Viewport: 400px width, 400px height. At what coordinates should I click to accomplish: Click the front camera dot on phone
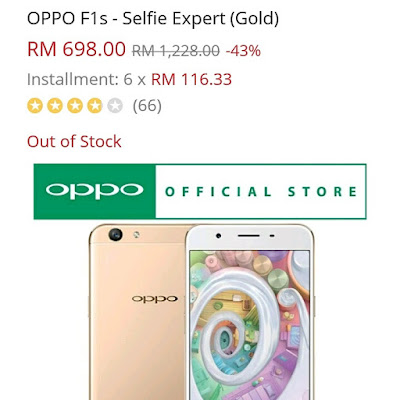pos(218,236)
